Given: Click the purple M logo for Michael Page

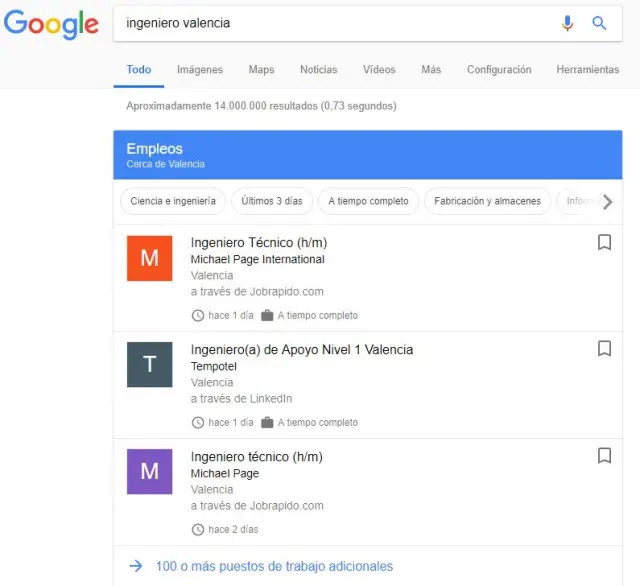Looking at the screenshot, I should 149,471.
